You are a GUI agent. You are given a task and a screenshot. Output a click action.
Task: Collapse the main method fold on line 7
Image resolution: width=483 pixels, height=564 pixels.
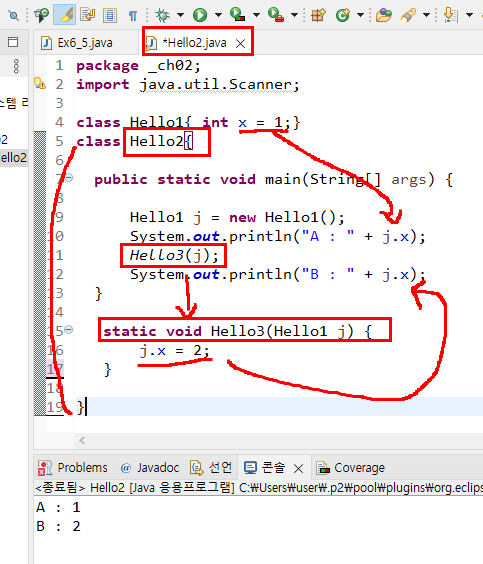click(69, 177)
